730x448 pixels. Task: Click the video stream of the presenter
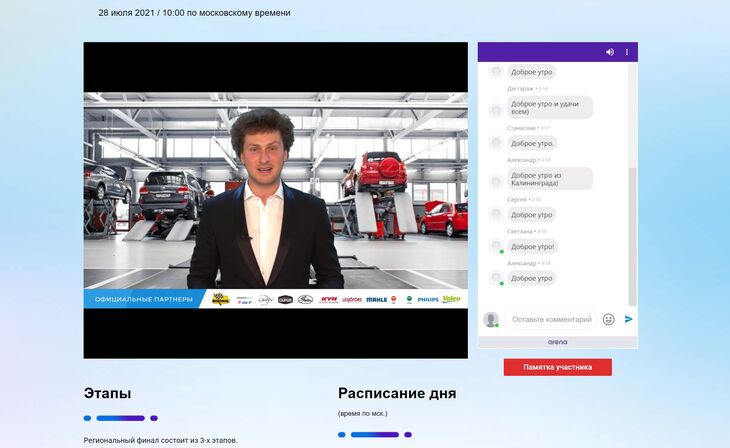pyautogui.click(x=276, y=200)
